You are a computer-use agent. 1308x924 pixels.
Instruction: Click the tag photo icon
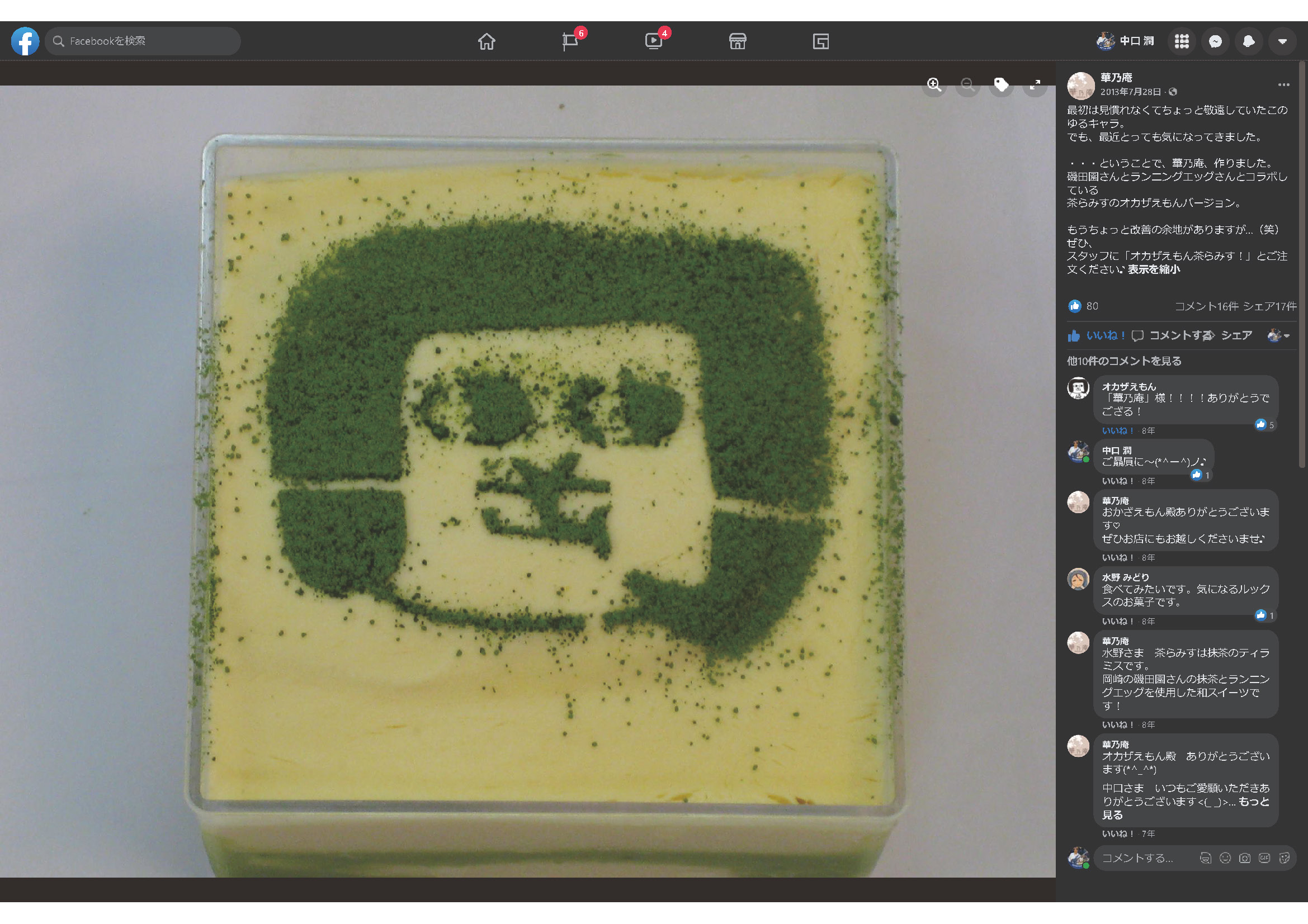click(1001, 85)
